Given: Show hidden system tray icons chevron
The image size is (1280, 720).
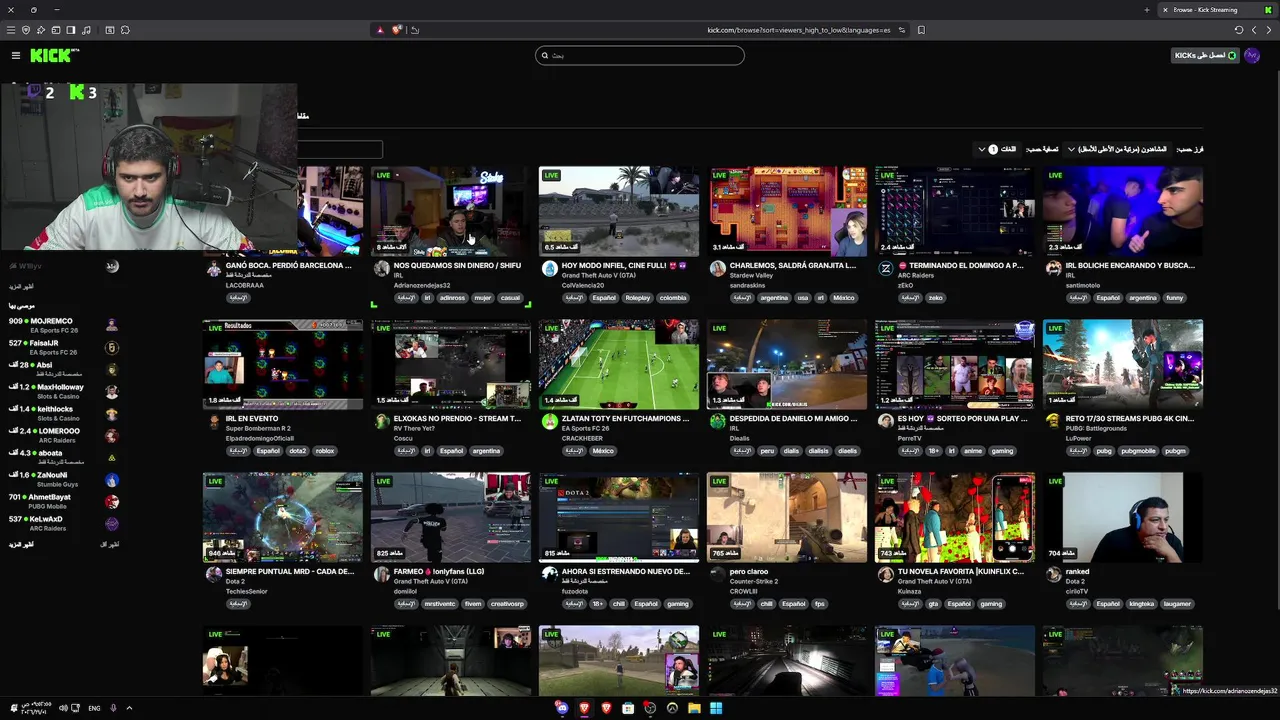Looking at the screenshot, I should [129, 708].
